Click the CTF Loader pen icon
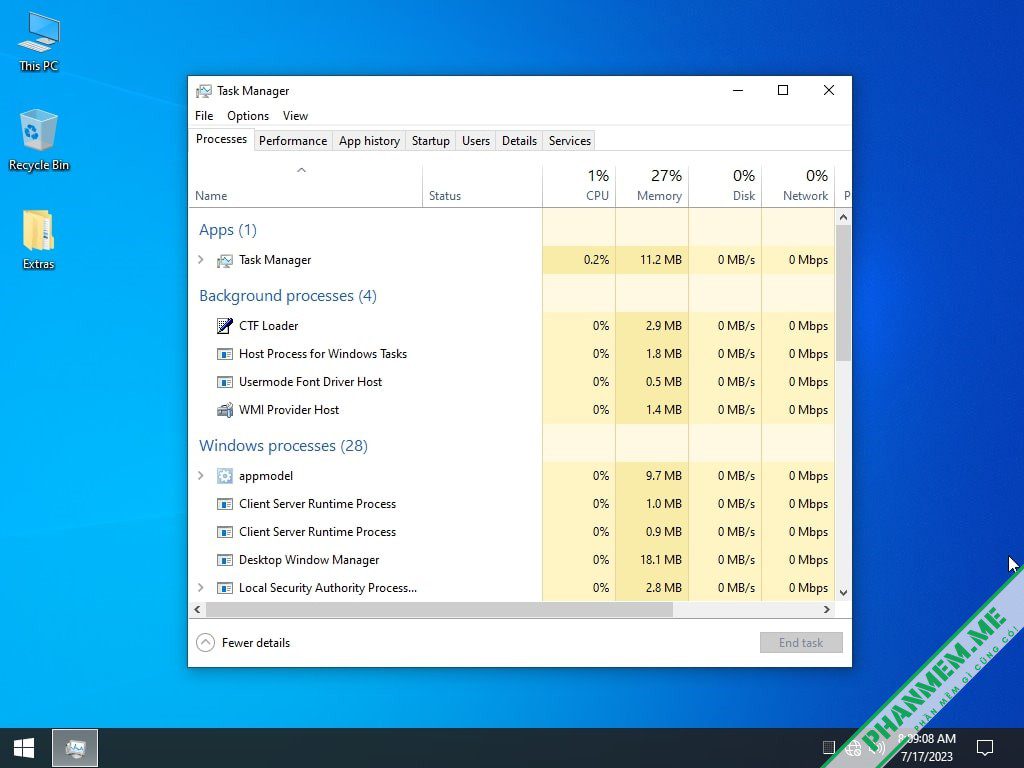 (225, 326)
